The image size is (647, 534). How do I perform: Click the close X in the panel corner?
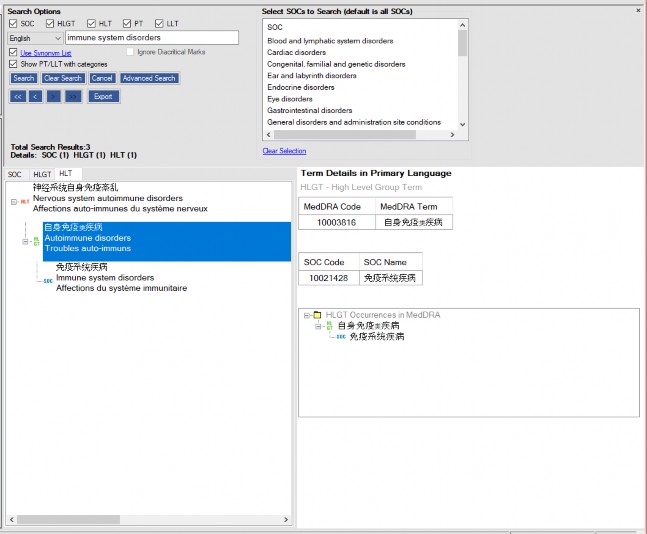click(639, 9)
